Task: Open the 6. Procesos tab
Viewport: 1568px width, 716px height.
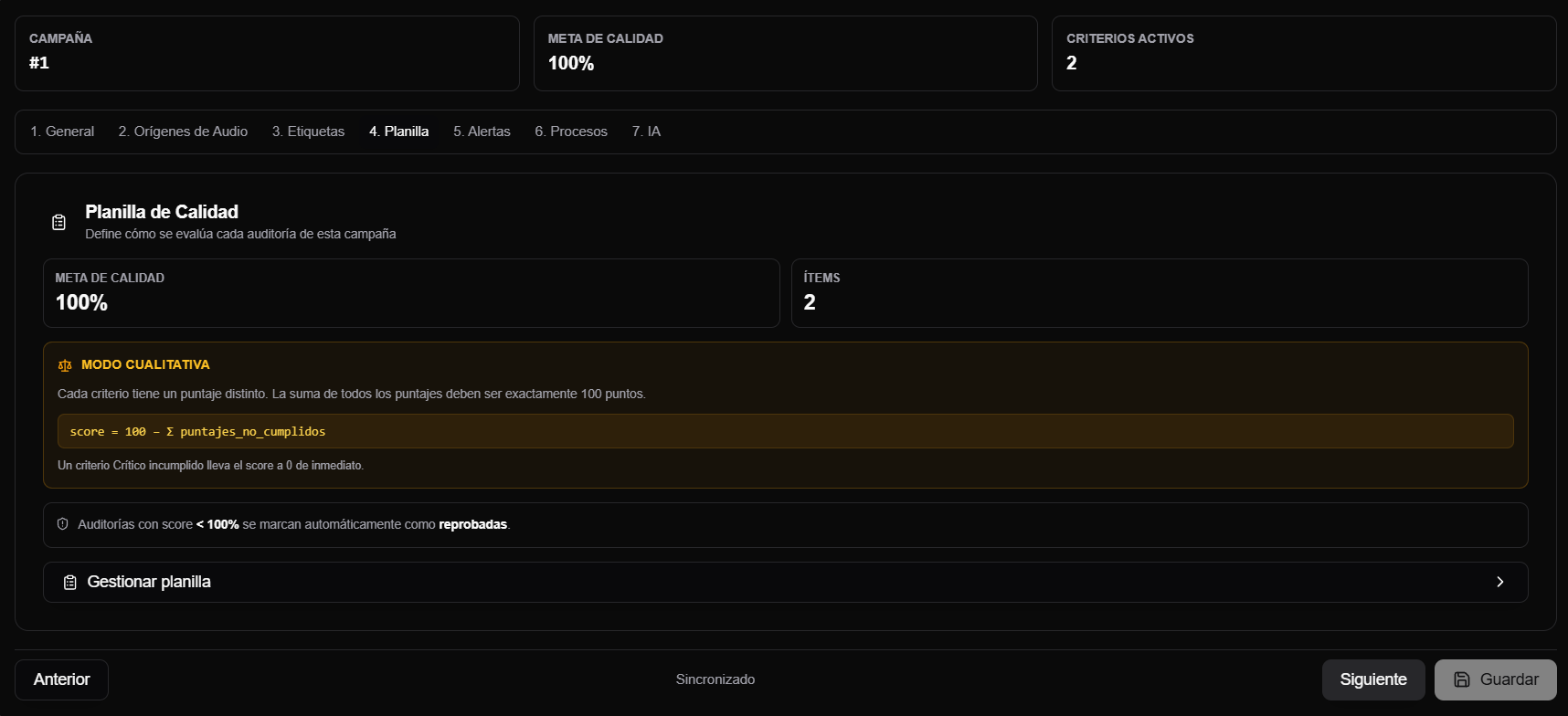Action: pos(571,132)
